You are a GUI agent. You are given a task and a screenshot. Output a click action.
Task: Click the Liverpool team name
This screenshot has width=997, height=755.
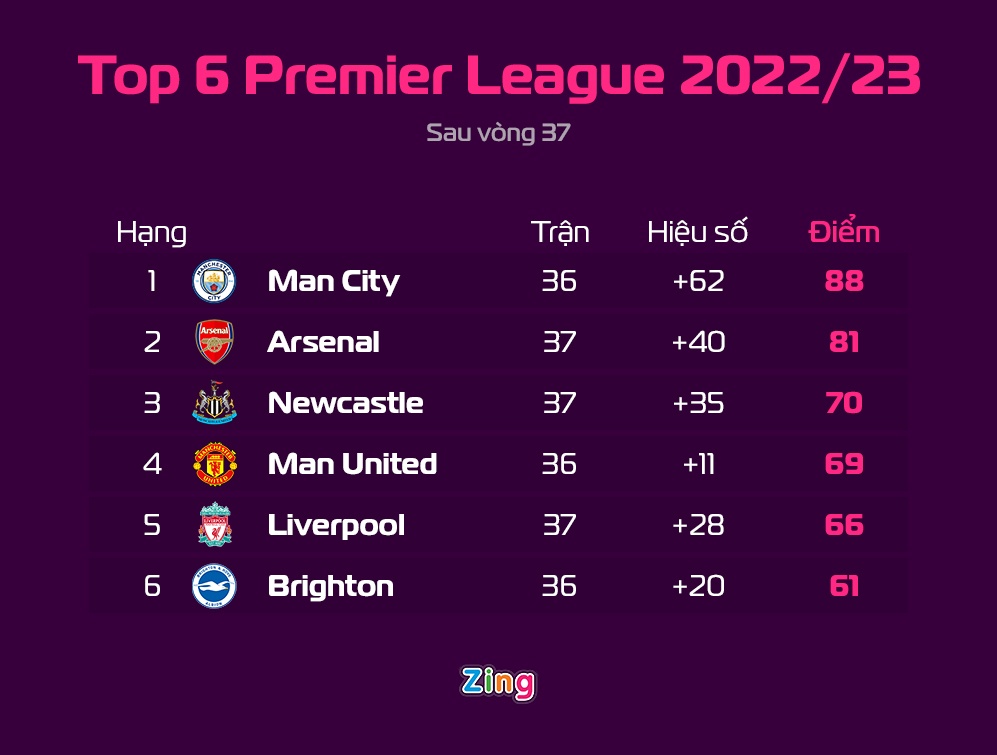[336, 525]
